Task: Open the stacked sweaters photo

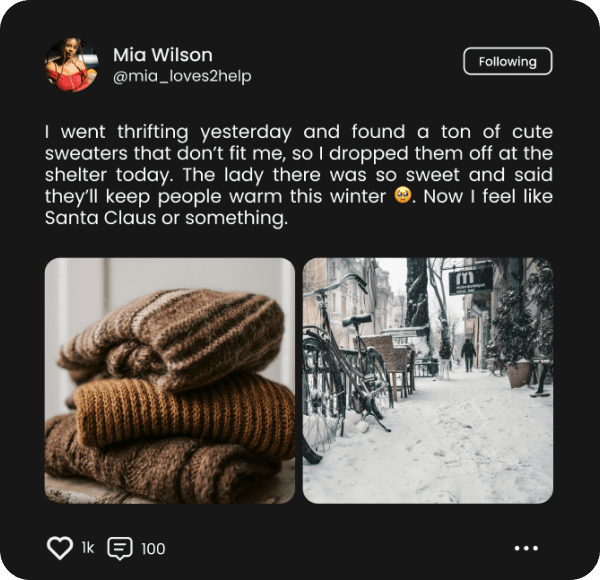Action: 170,381
